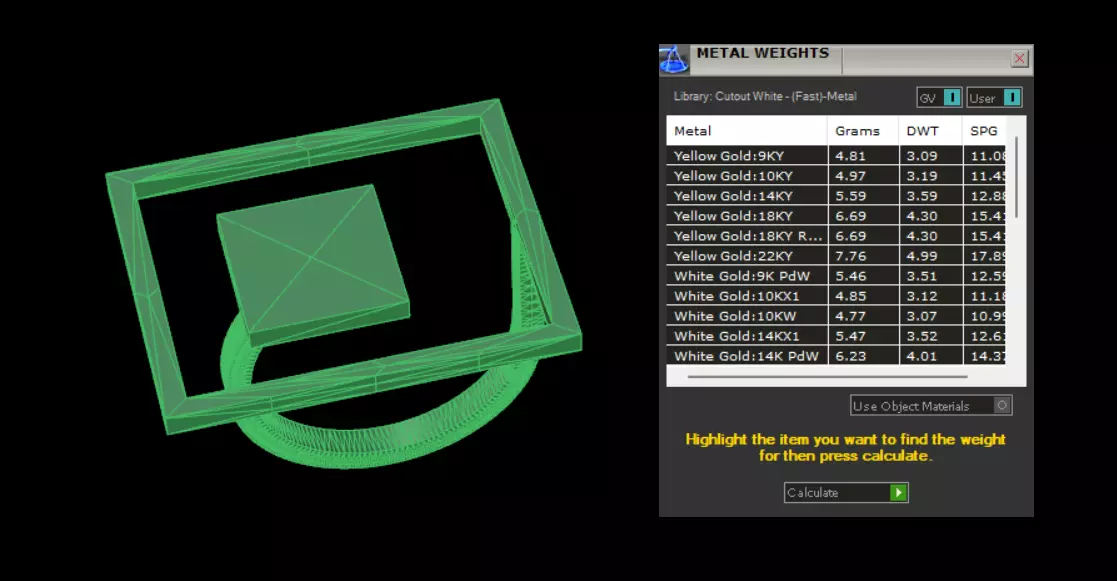Click the green arrow on Calculate
The height and width of the screenshot is (581, 1117).
[x=898, y=493]
